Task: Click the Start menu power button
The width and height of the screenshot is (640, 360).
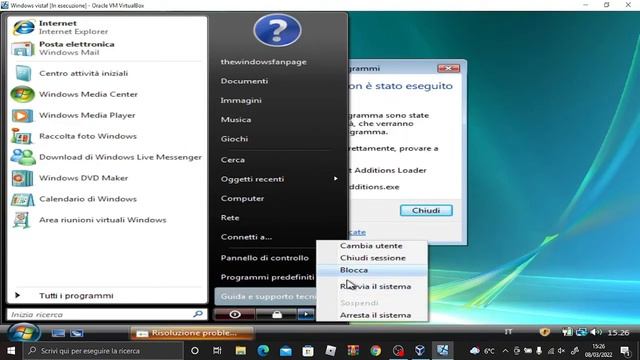Action: coord(235,314)
